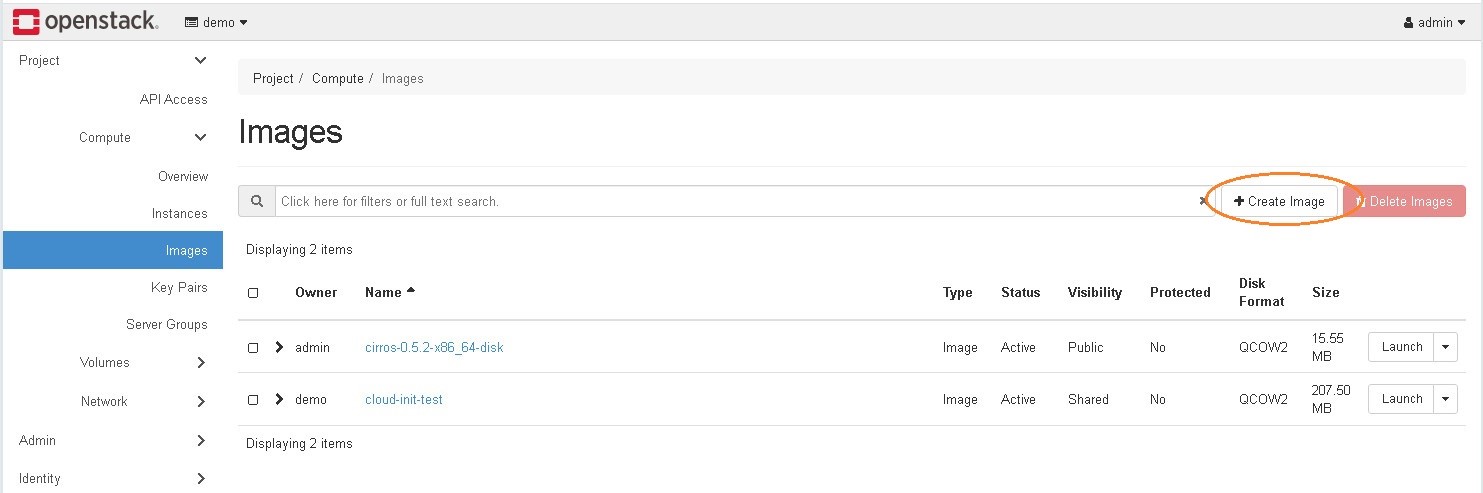The height and width of the screenshot is (493, 1483).
Task: Collapse the Compute section chevron
Action: coord(200,138)
